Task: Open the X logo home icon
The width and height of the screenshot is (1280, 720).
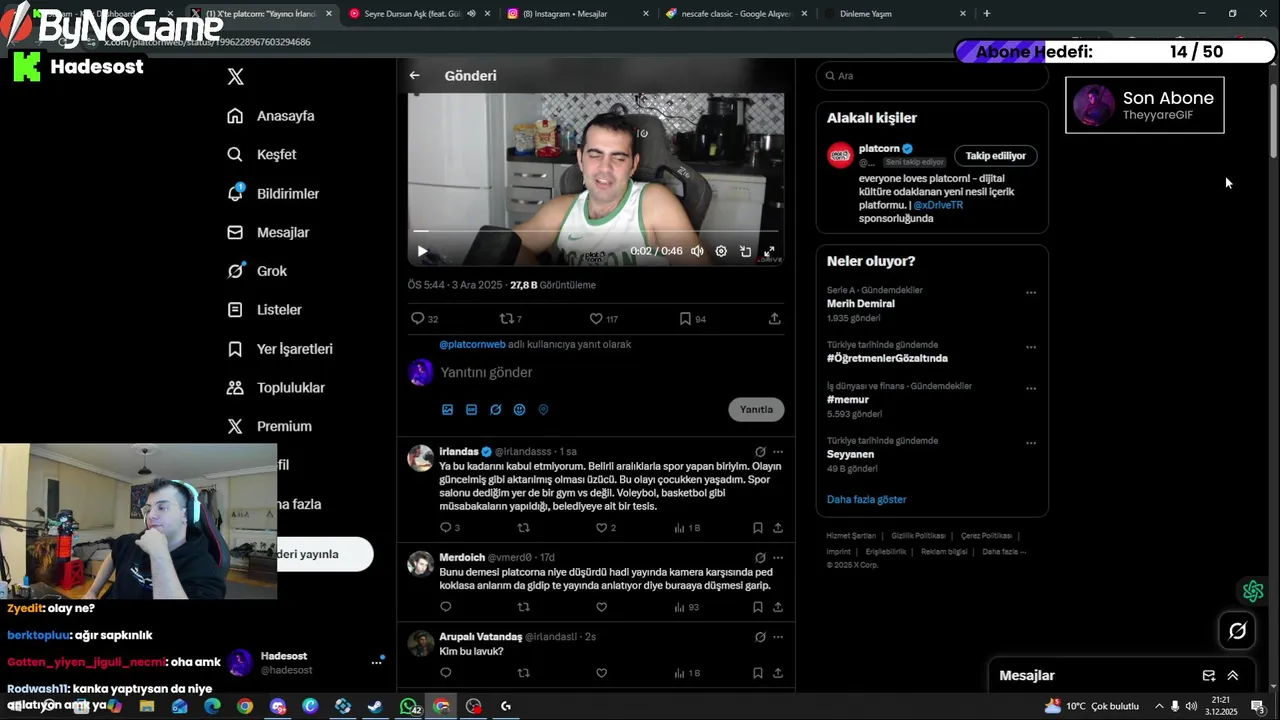Action: point(236,76)
